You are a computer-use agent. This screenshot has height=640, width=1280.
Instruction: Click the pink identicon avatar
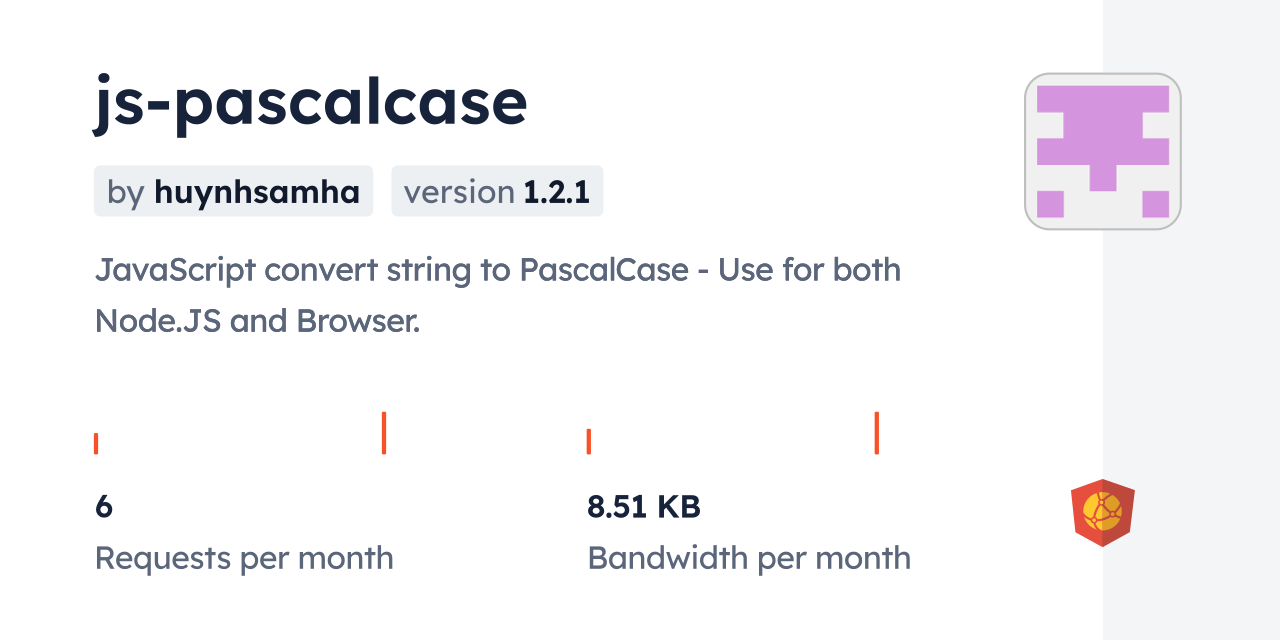click(1102, 151)
